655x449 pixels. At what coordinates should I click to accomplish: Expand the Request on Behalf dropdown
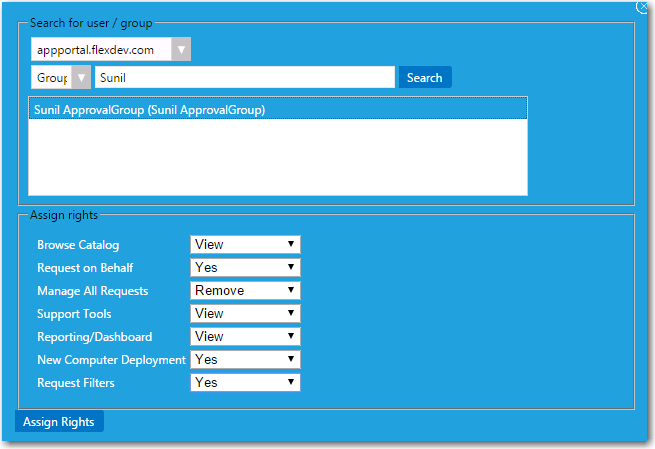pyautogui.click(x=245, y=267)
